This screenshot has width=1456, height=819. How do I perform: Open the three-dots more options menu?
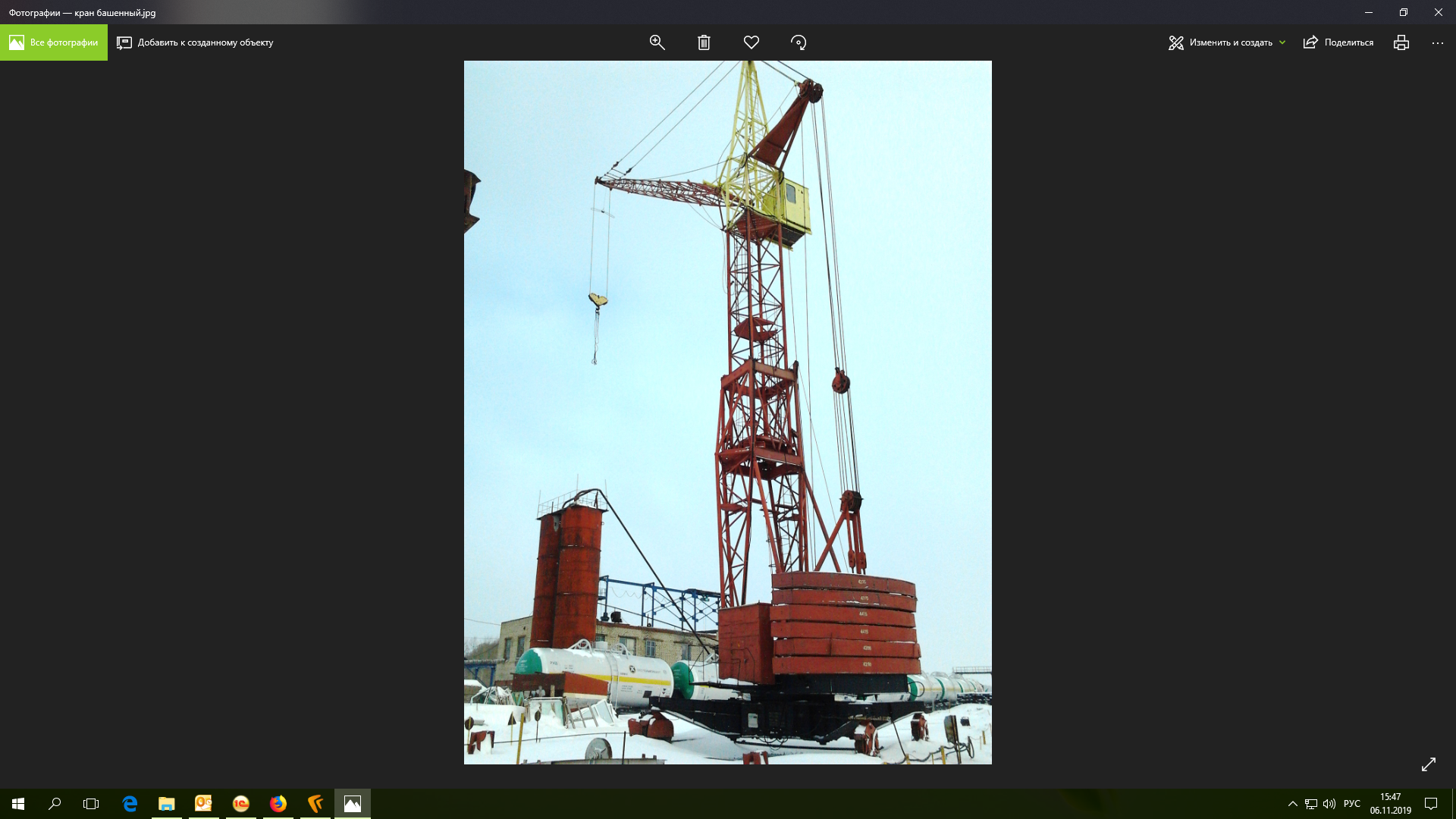pyautogui.click(x=1437, y=42)
